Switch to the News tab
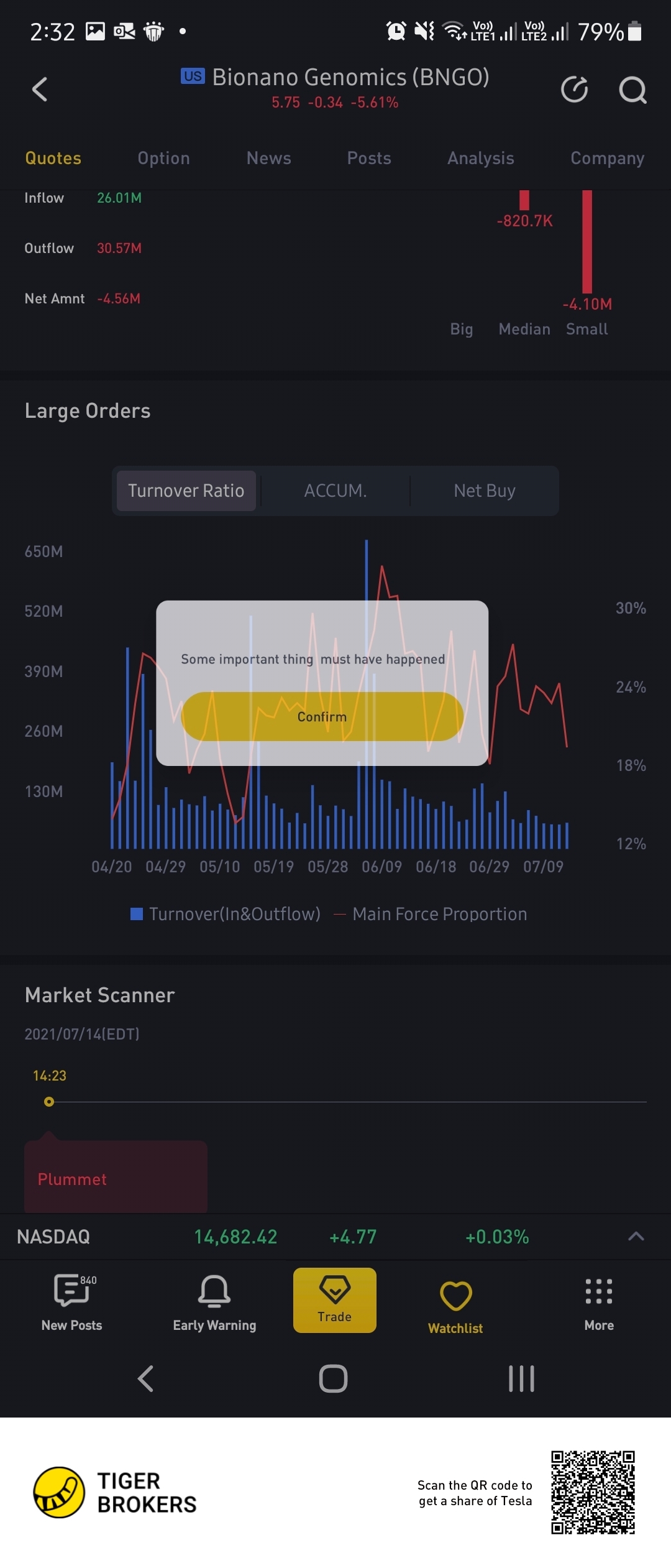Screen dimensions: 671x1568 point(268,158)
